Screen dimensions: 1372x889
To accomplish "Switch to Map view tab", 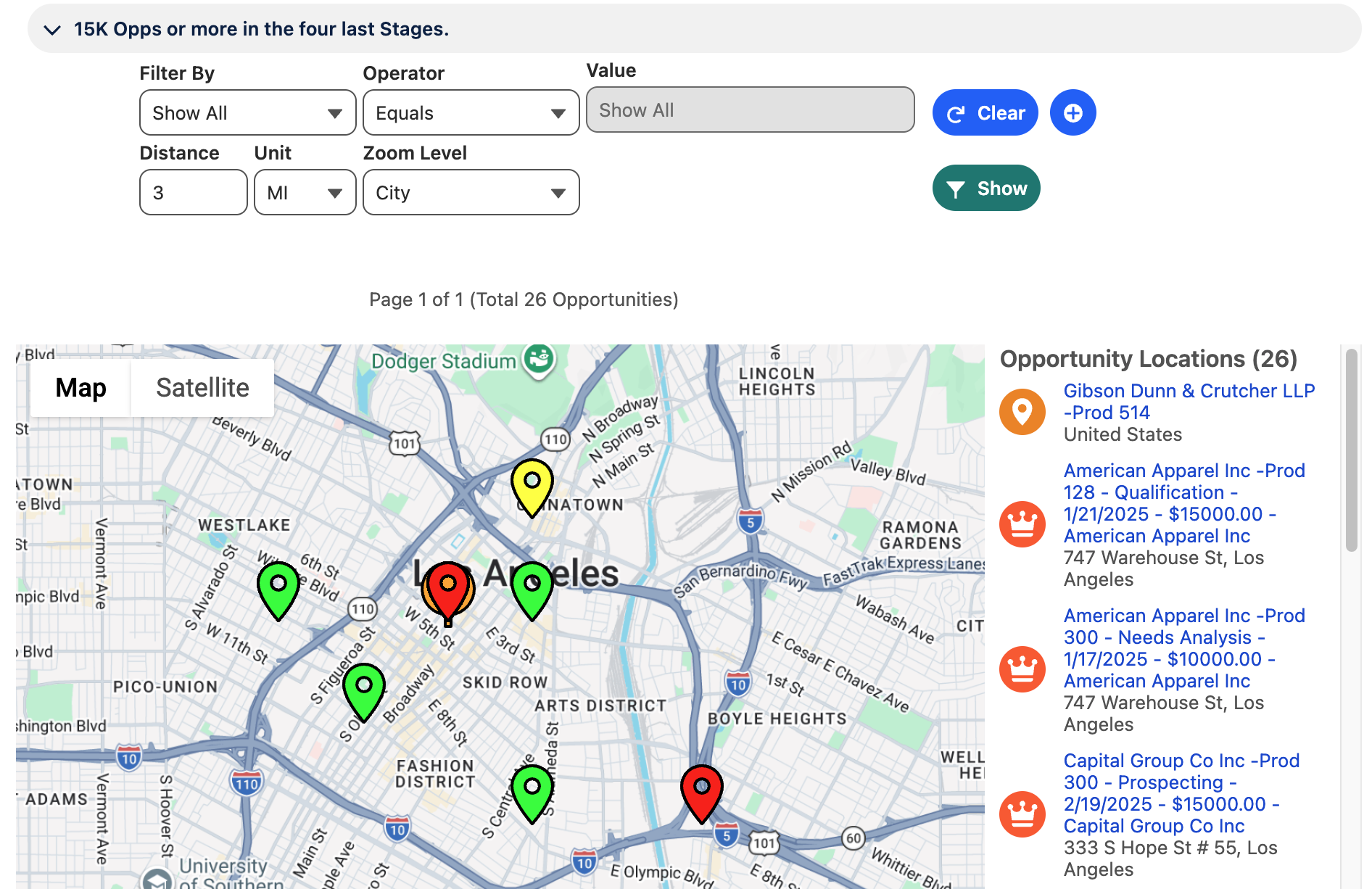I will (80, 388).
